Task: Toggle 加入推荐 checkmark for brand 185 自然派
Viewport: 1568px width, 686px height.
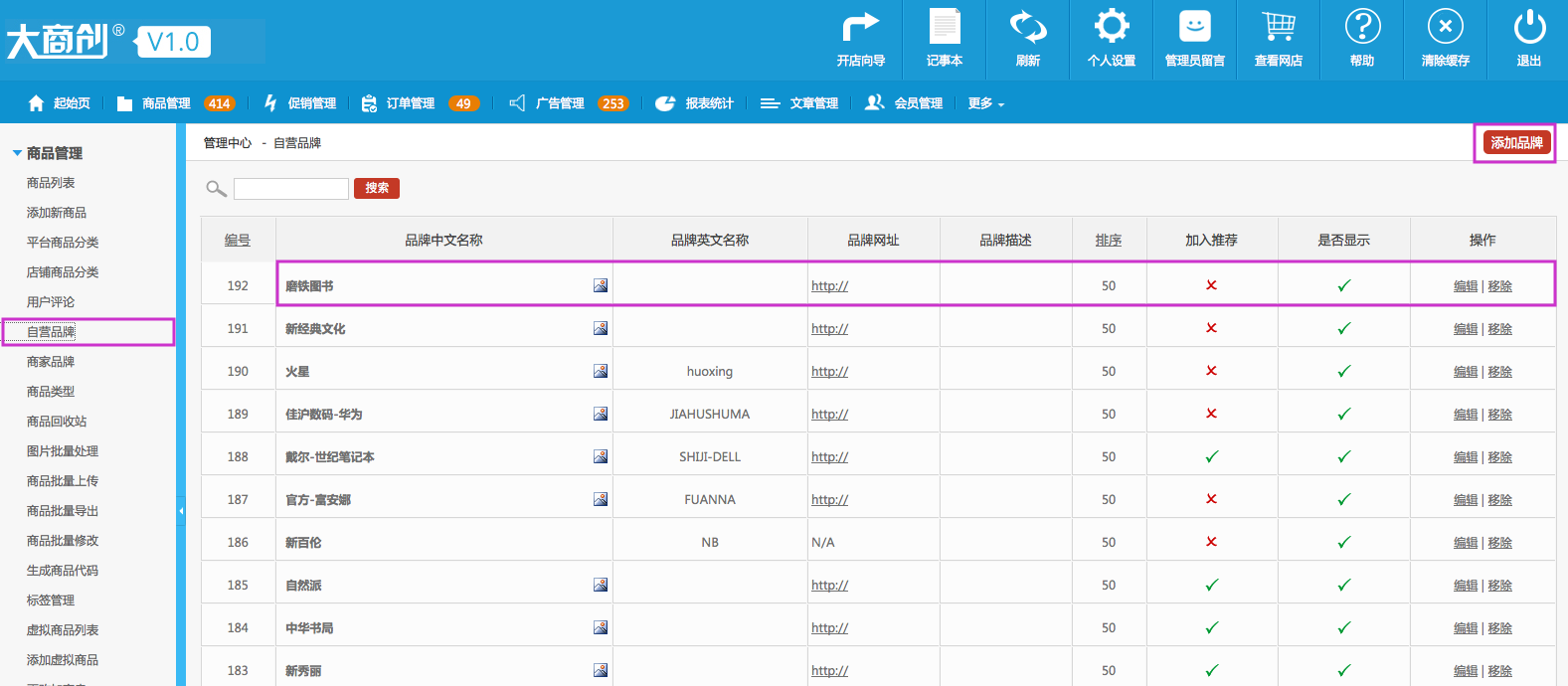Action: (1211, 585)
